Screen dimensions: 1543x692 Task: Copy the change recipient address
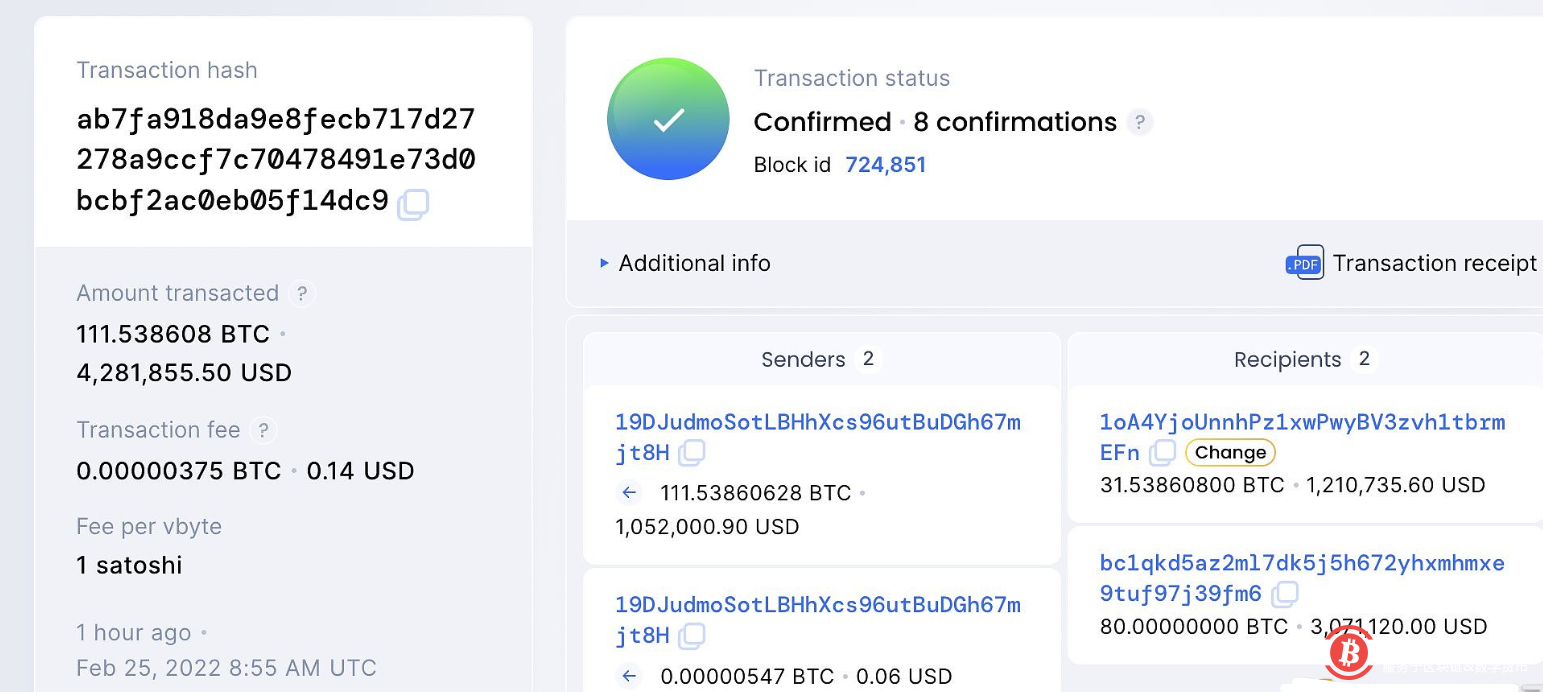click(1162, 453)
